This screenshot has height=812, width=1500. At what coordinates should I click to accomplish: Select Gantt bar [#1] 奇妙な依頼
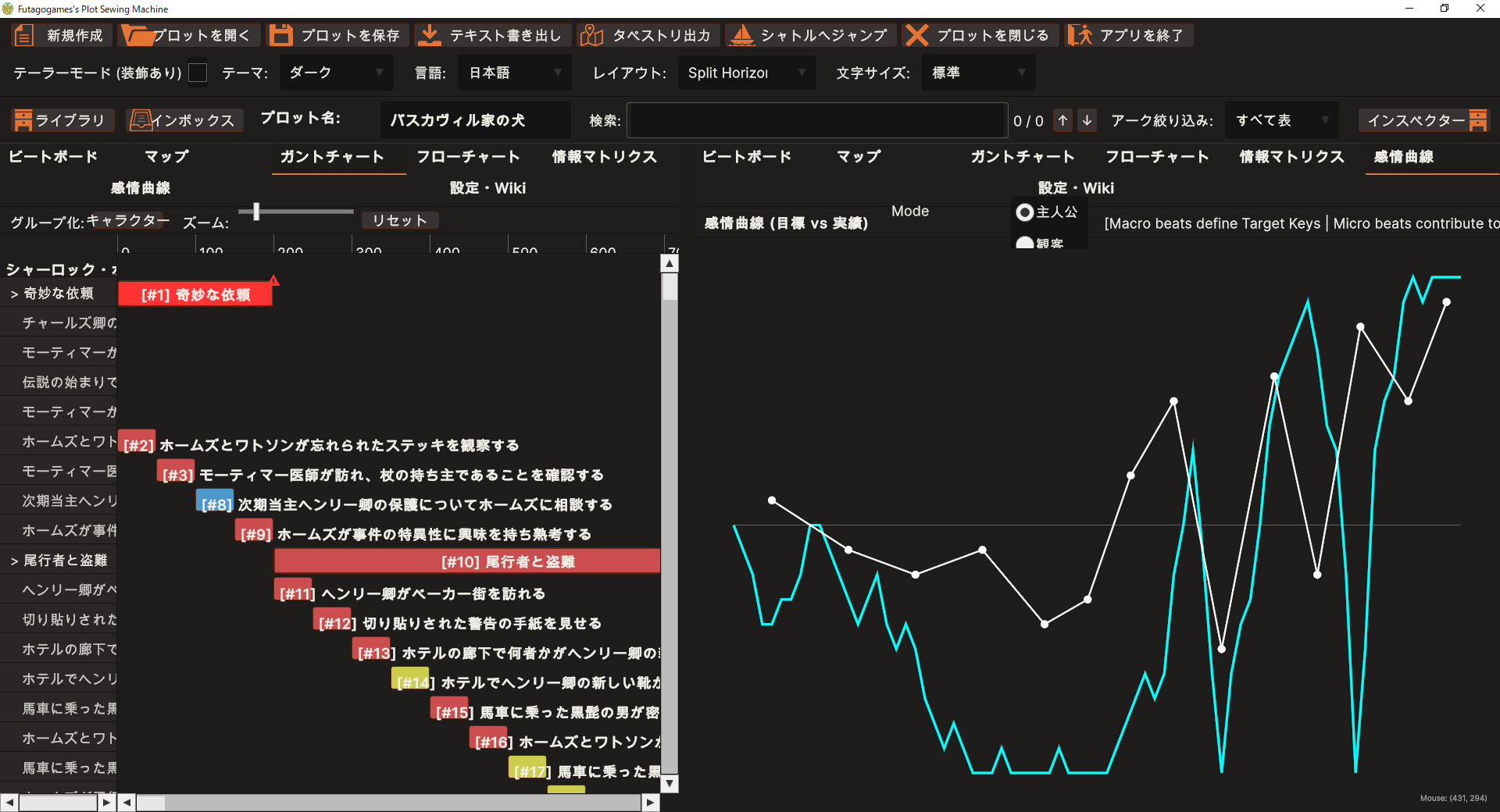(195, 294)
